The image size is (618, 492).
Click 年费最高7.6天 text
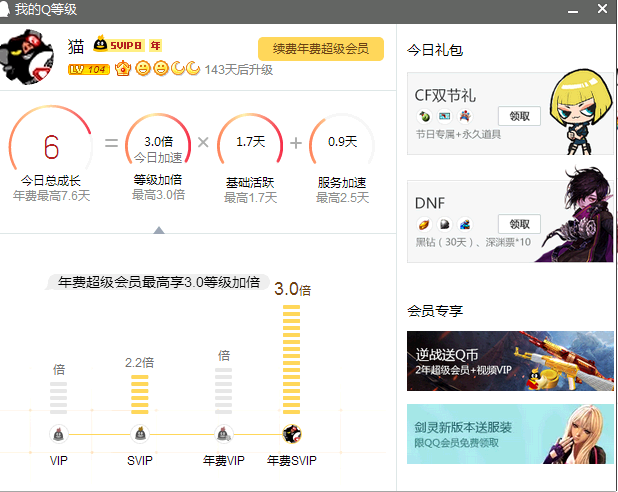pos(51,196)
